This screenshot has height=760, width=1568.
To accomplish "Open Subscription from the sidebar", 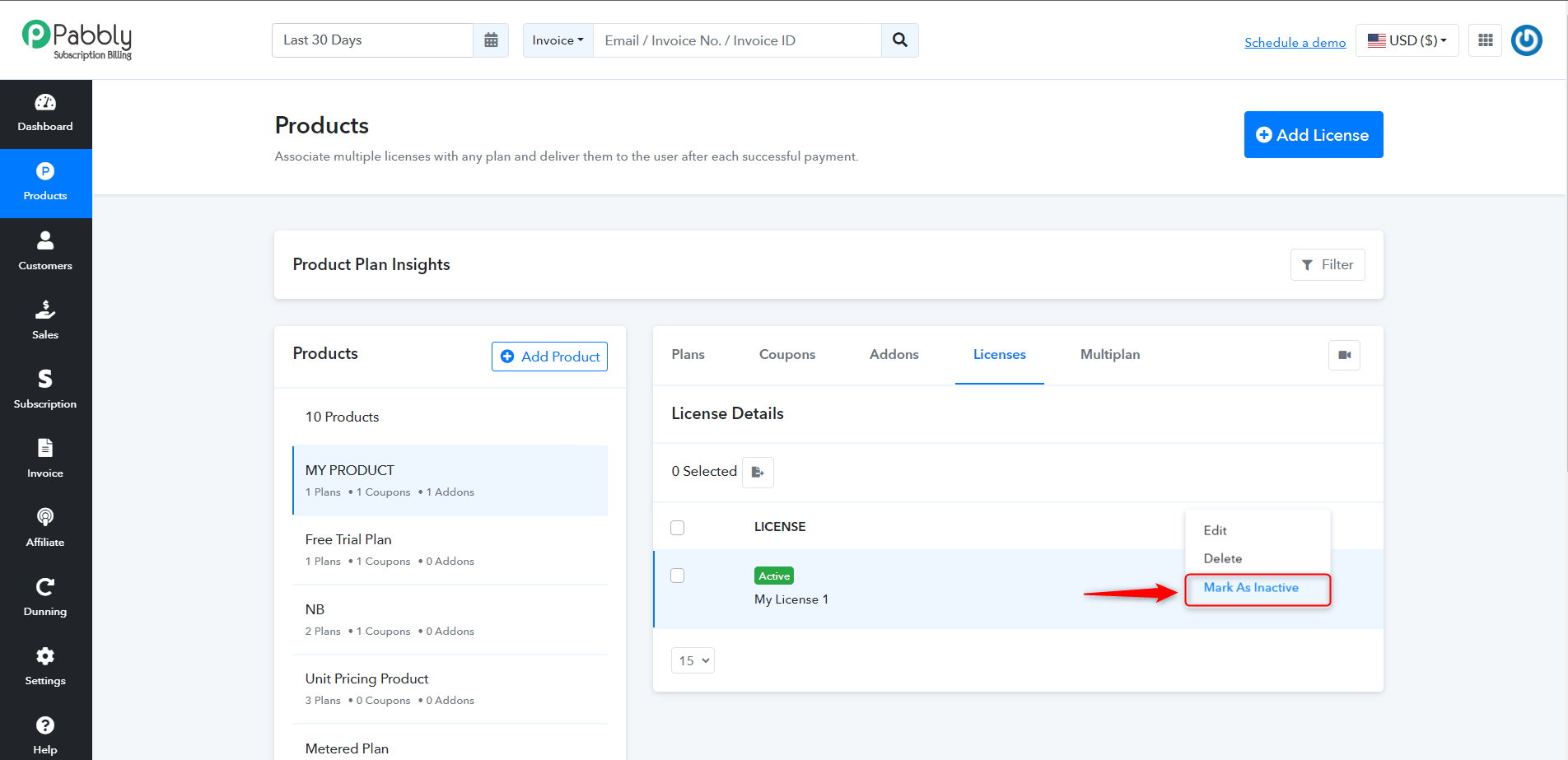I will [x=45, y=390].
